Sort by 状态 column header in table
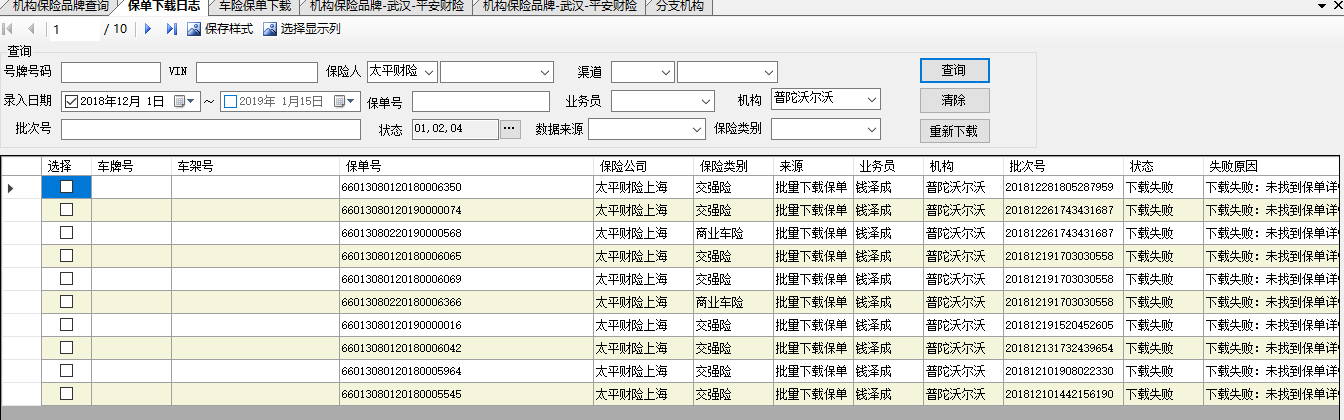The width and height of the screenshot is (1344, 420). (1163, 166)
